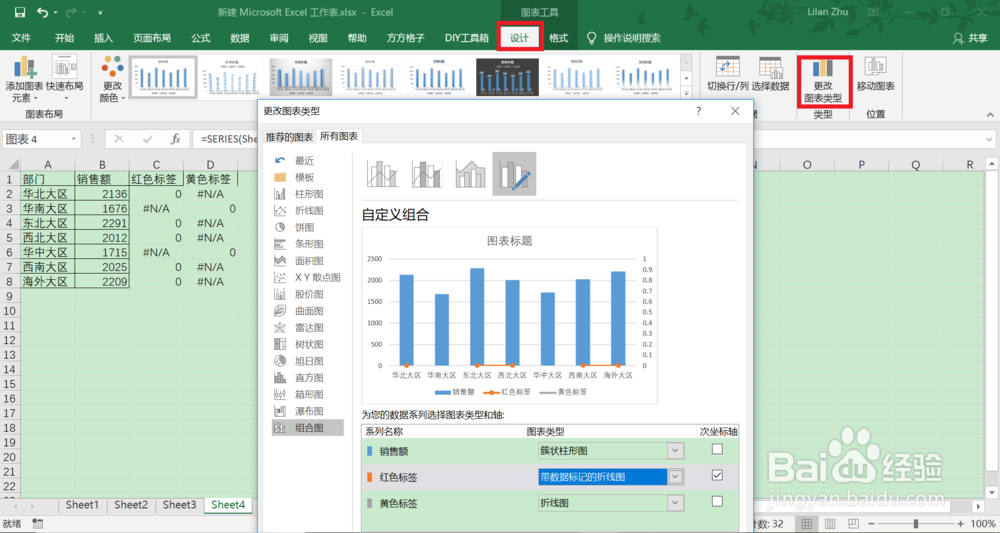This screenshot has height=533, width=1000.
Task: Choose Histogram chart category
Action: [x=308, y=377]
